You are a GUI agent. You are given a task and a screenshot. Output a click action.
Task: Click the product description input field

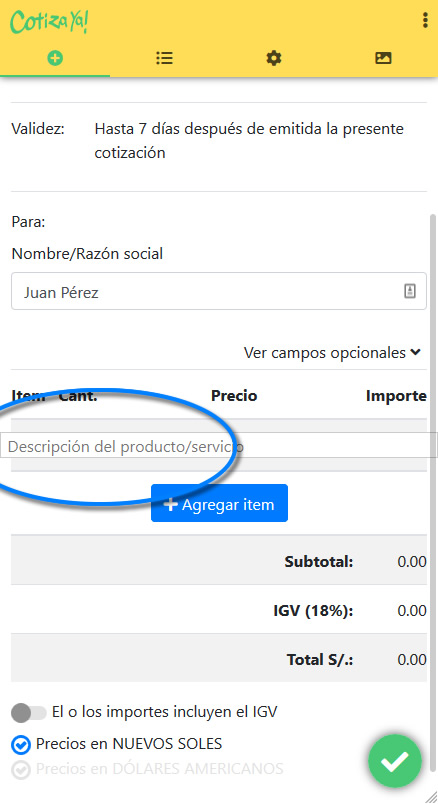(218, 445)
